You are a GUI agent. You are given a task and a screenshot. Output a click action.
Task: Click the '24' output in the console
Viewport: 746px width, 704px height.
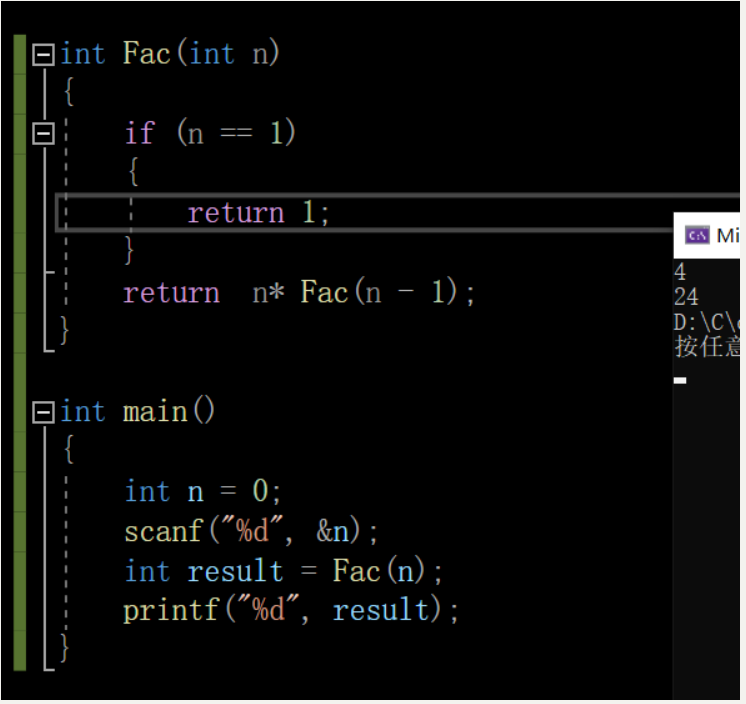tap(686, 297)
